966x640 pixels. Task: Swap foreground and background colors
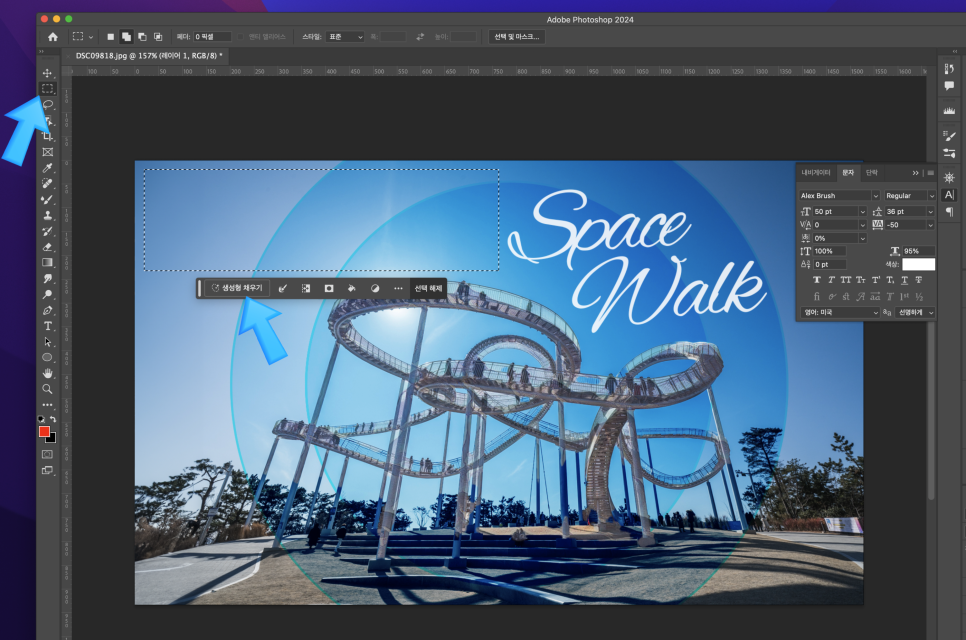point(53,419)
